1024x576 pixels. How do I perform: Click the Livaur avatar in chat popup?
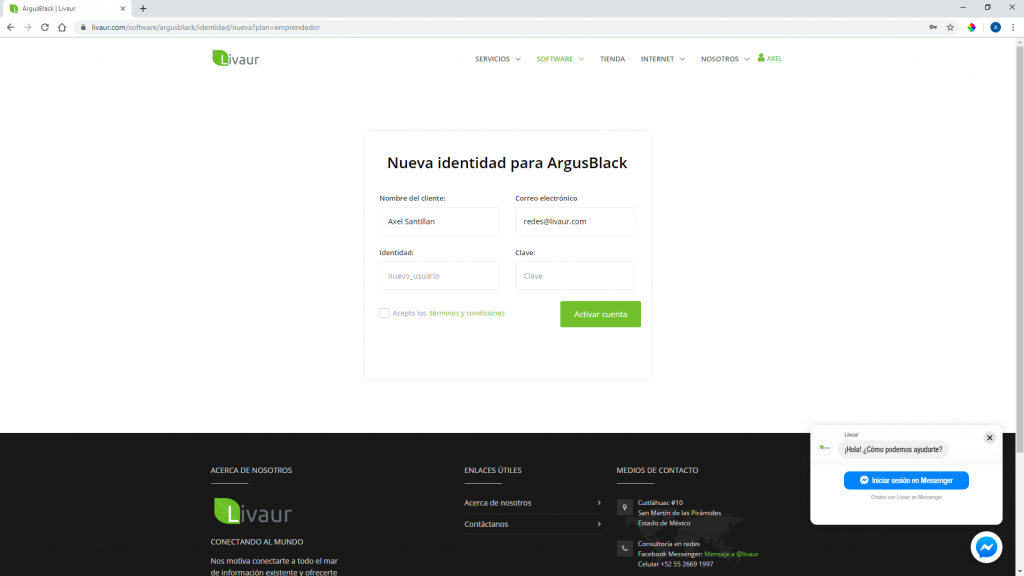coord(825,448)
